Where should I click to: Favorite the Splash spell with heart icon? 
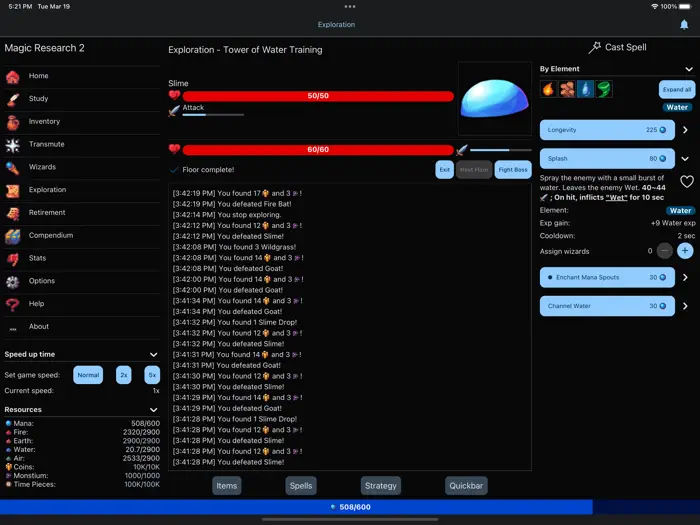687,181
